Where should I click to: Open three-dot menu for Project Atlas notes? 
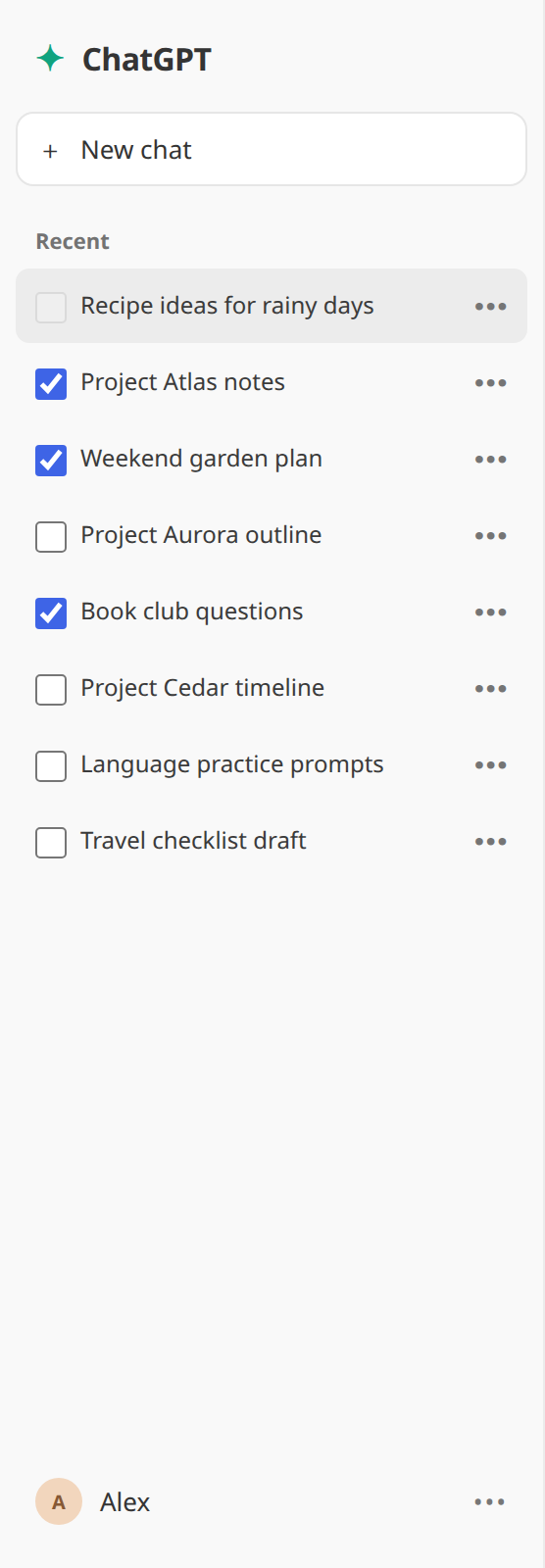click(490, 382)
